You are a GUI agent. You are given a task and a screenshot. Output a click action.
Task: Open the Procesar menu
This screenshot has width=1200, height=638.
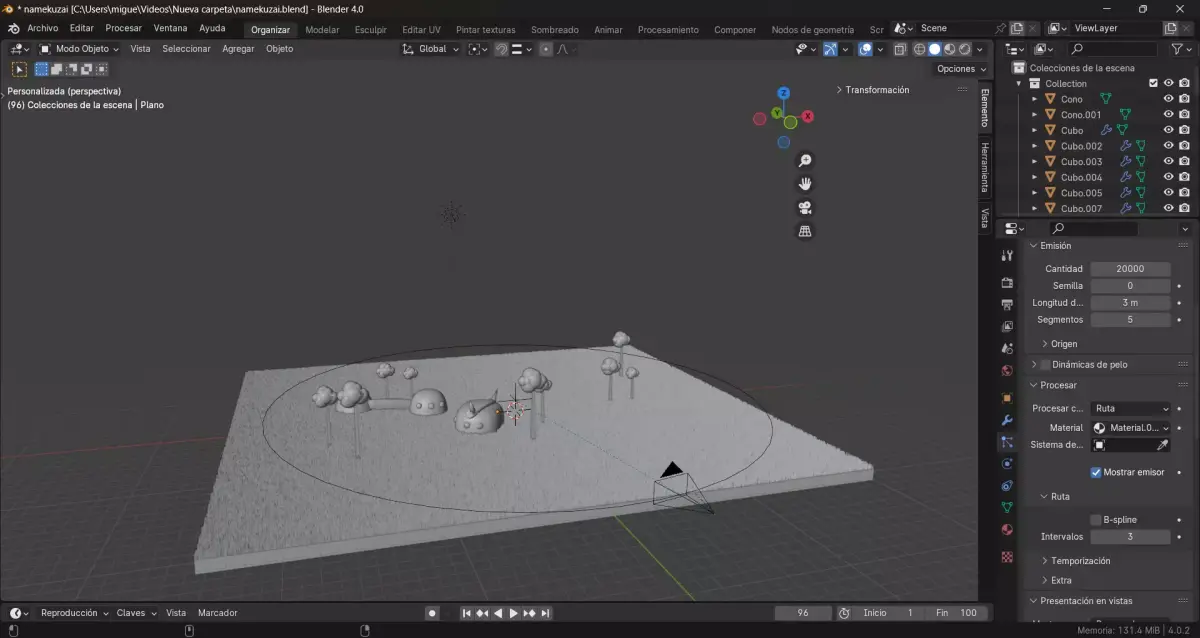click(x=123, y=28)
